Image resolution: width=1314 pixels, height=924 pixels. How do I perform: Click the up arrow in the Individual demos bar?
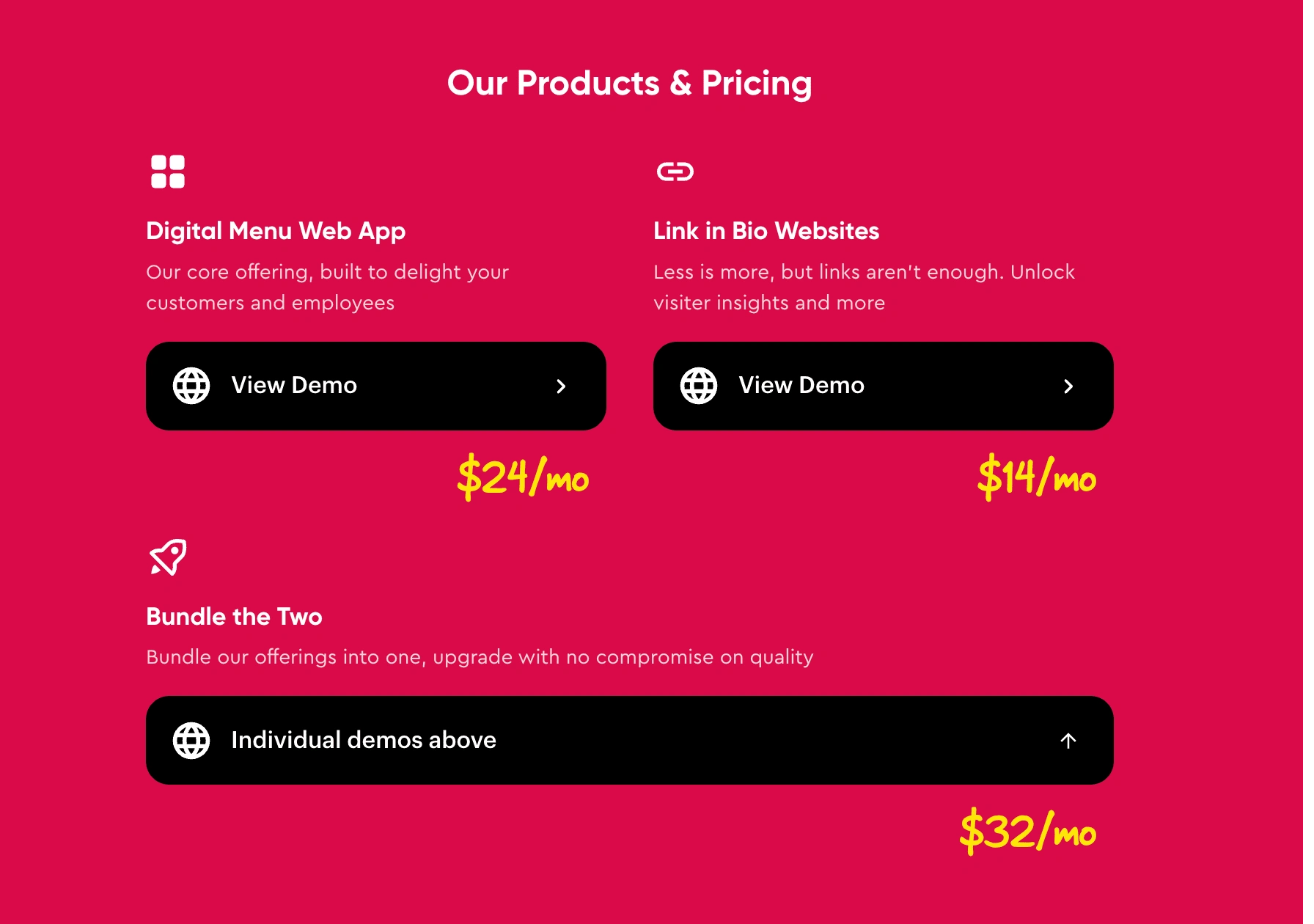coord(1068,741)
